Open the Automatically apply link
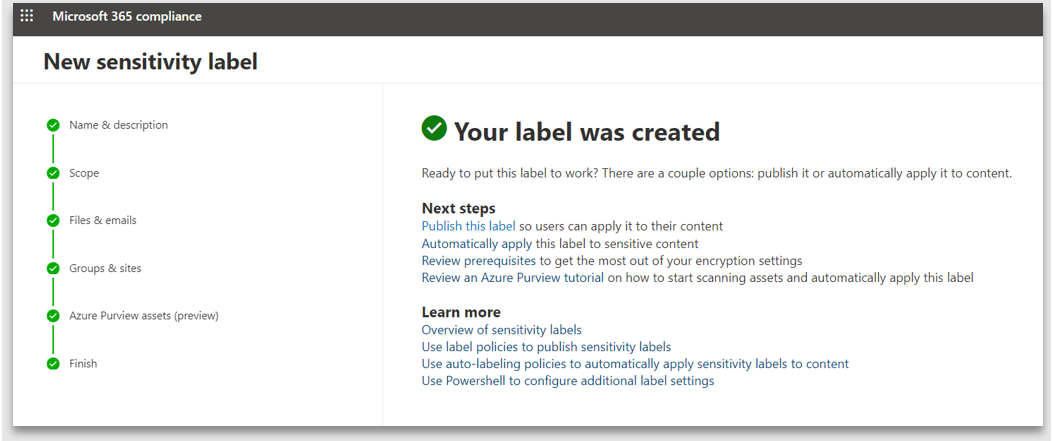 click(474, 244)
